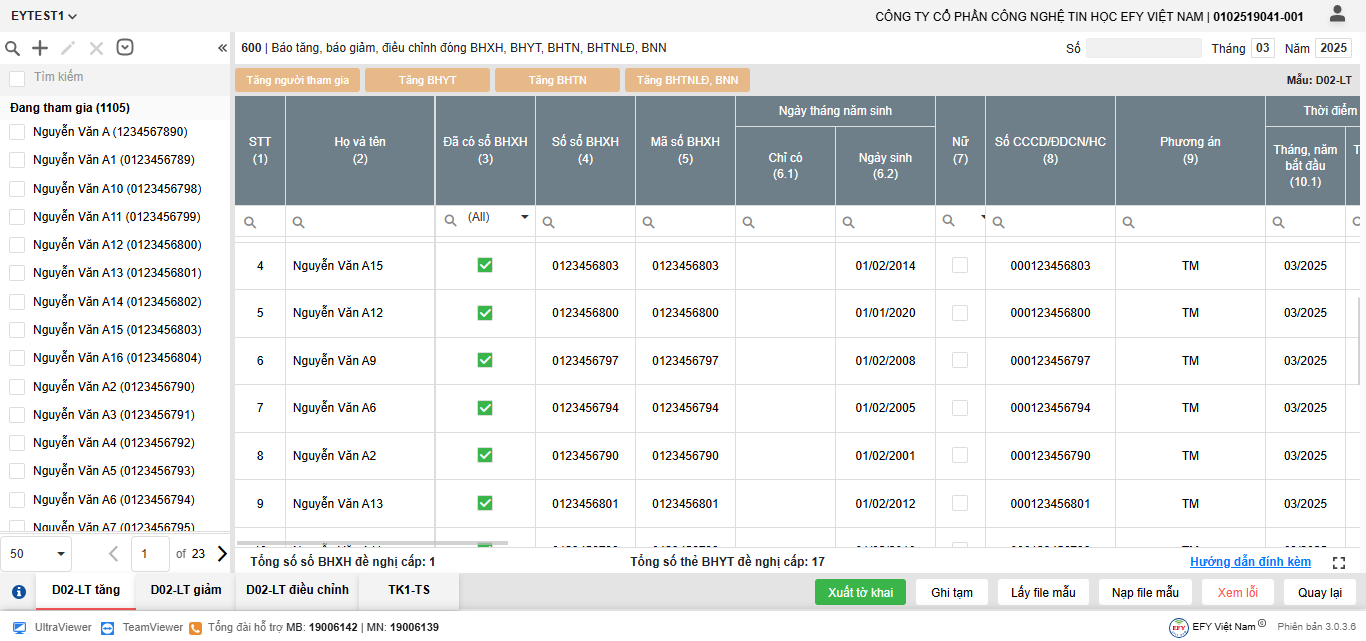1366x641 pixels.
Task: Open the TK1-TS tab
Action: click(x=409, y=590)
